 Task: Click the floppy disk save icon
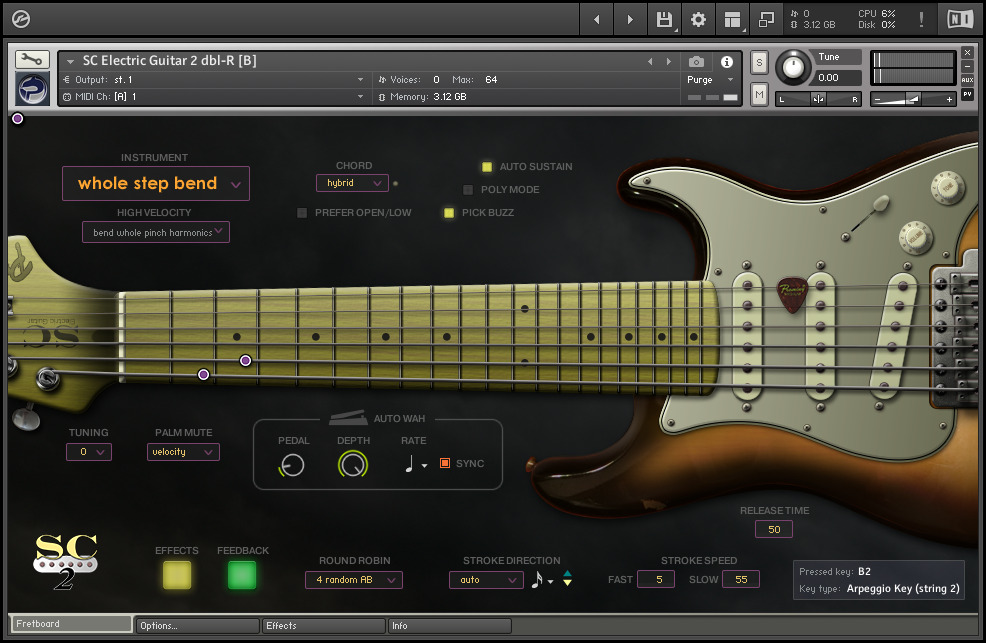(664, 19)
